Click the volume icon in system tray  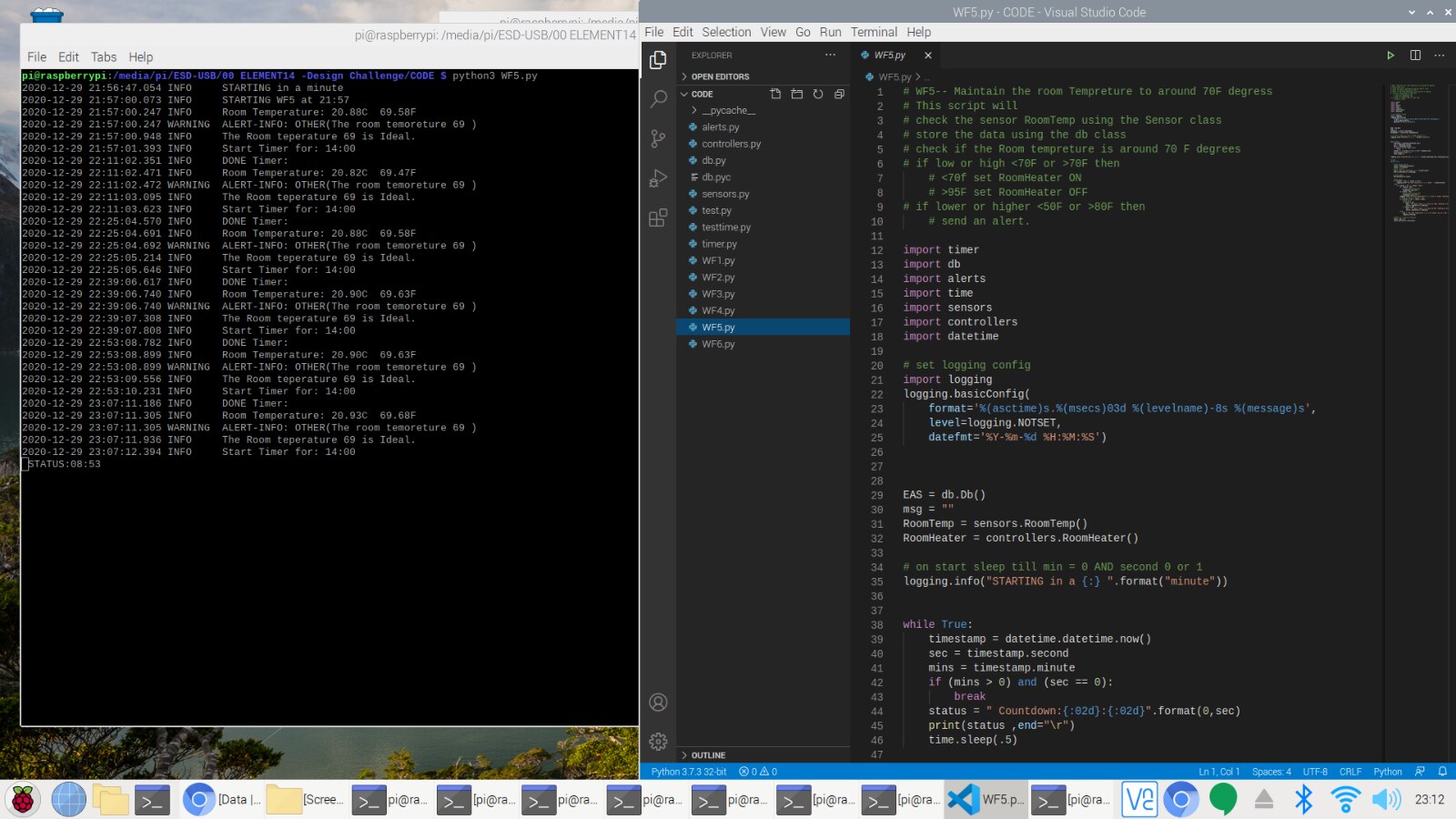pos(1387,800)
